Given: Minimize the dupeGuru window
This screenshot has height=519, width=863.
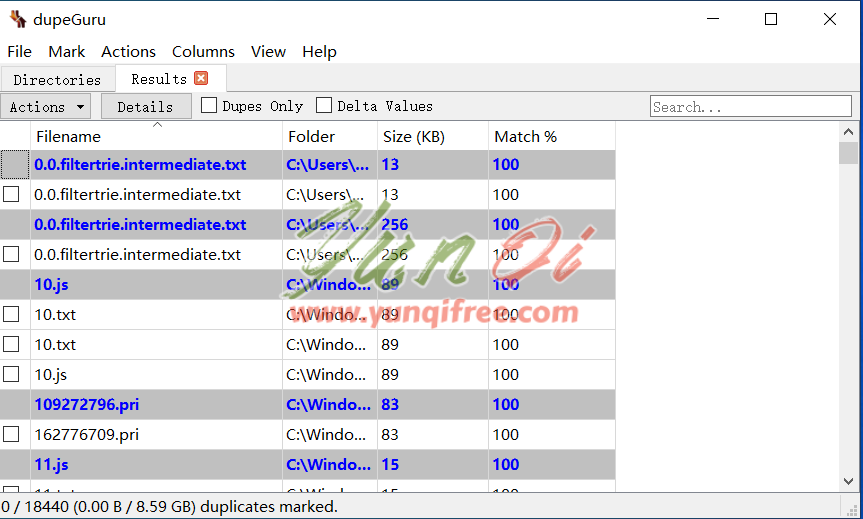Looking at the screenshot, I should coord(713,19).
